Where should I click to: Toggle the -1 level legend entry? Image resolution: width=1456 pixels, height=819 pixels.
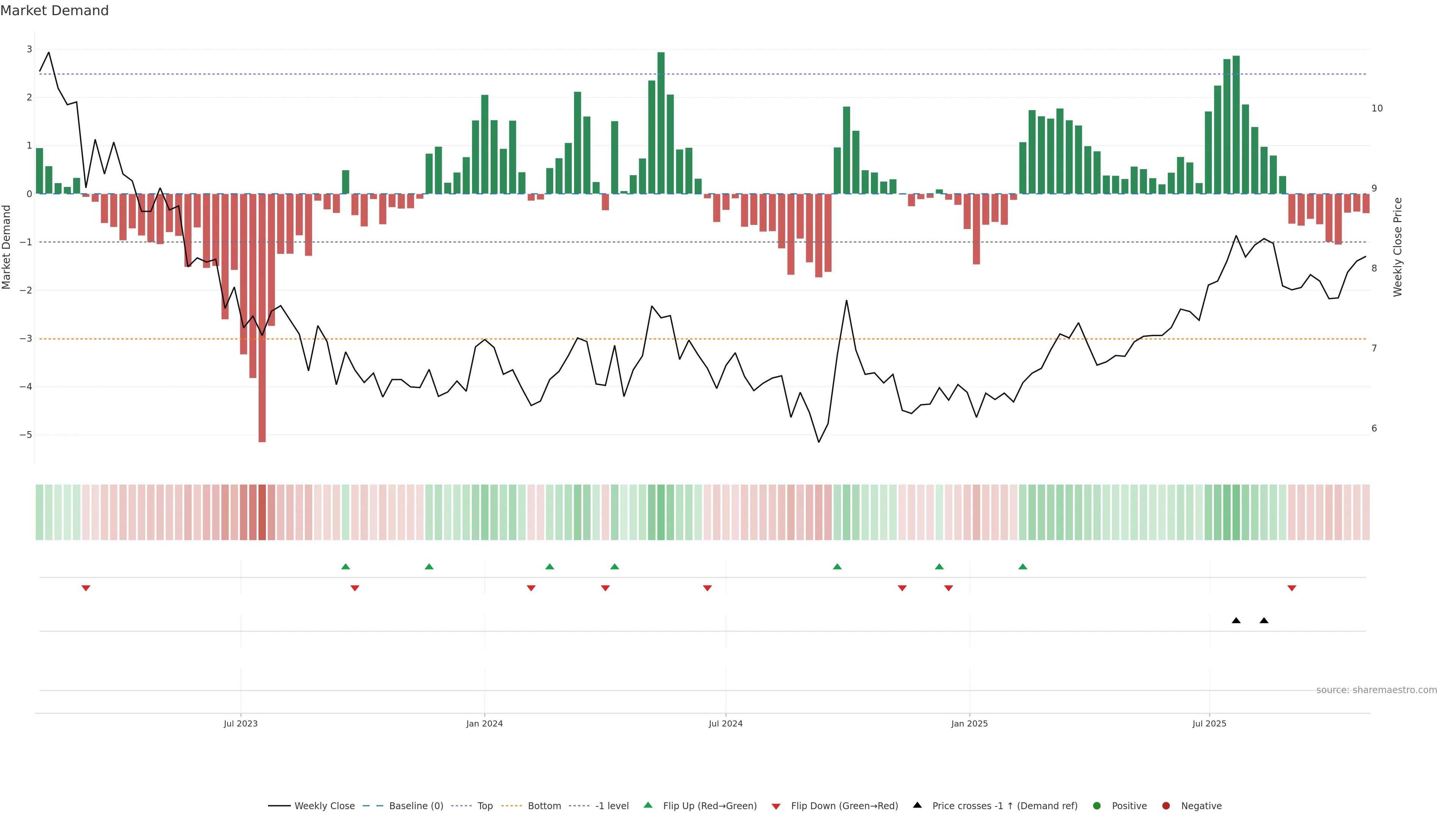pos(612,805)
